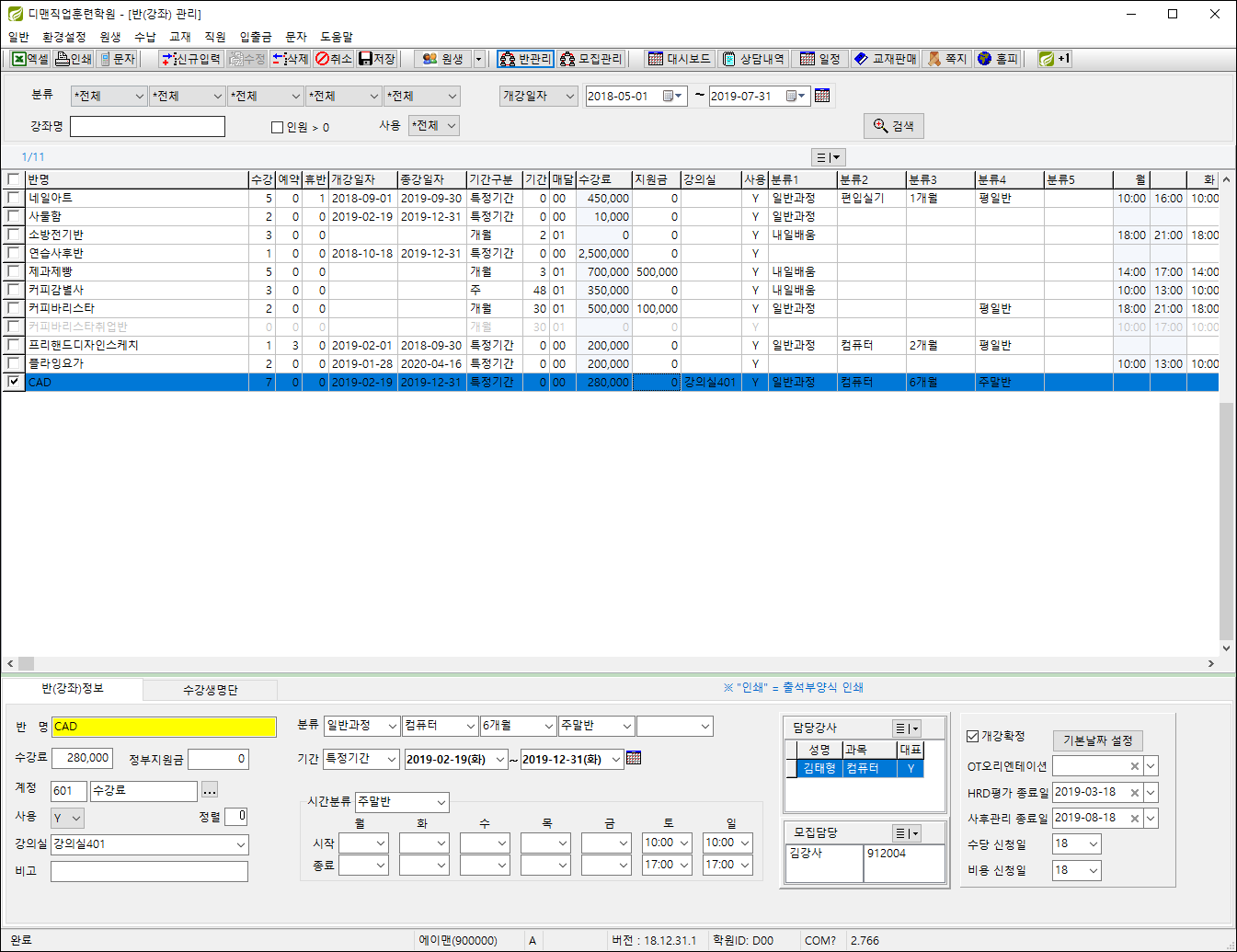Screen dimensions: 1237x952
Task: Delete the selected class with 삭제
Action: tap(291, 59)
